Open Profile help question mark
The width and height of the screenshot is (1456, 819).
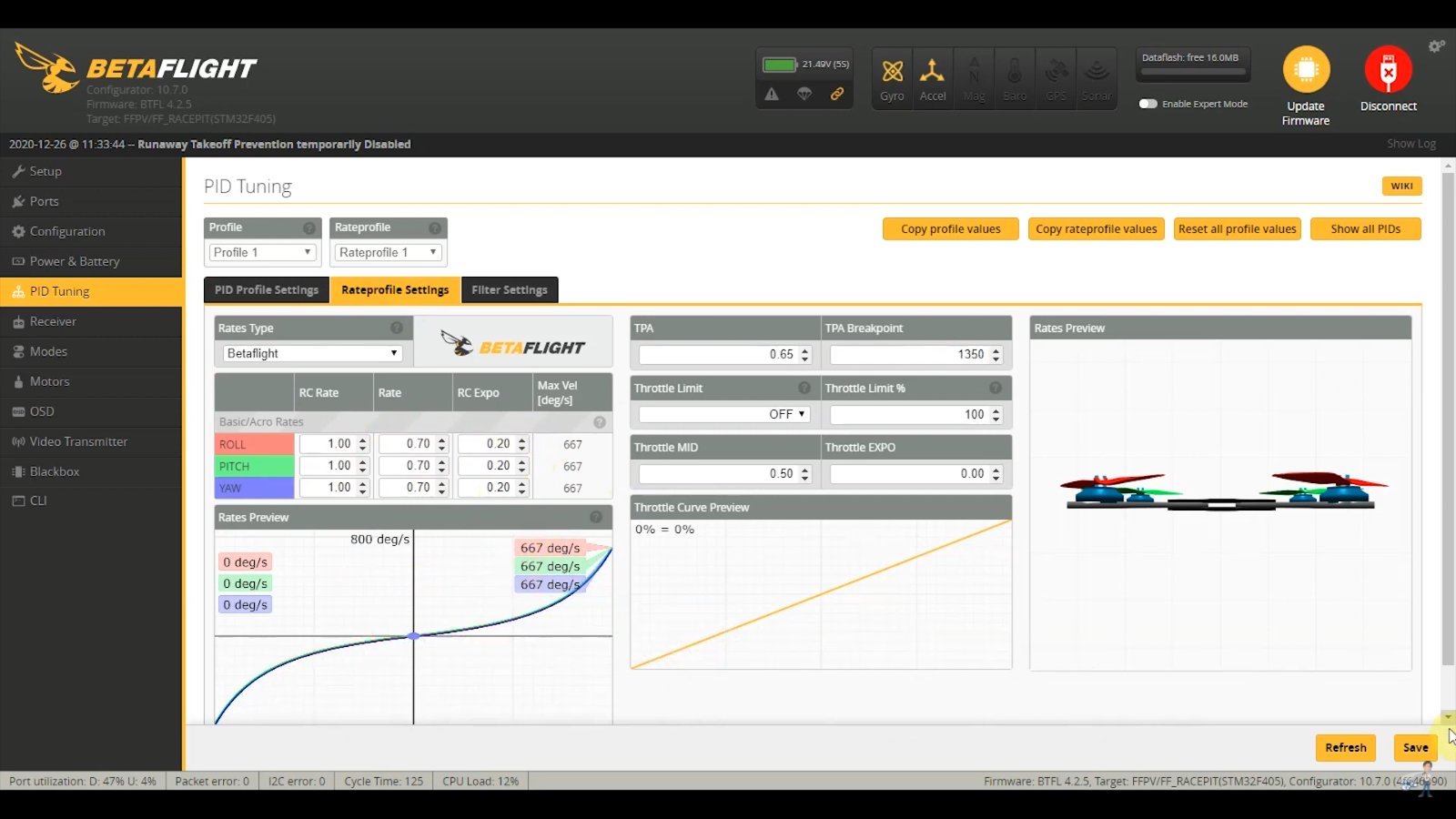click(x=309, y=227)
